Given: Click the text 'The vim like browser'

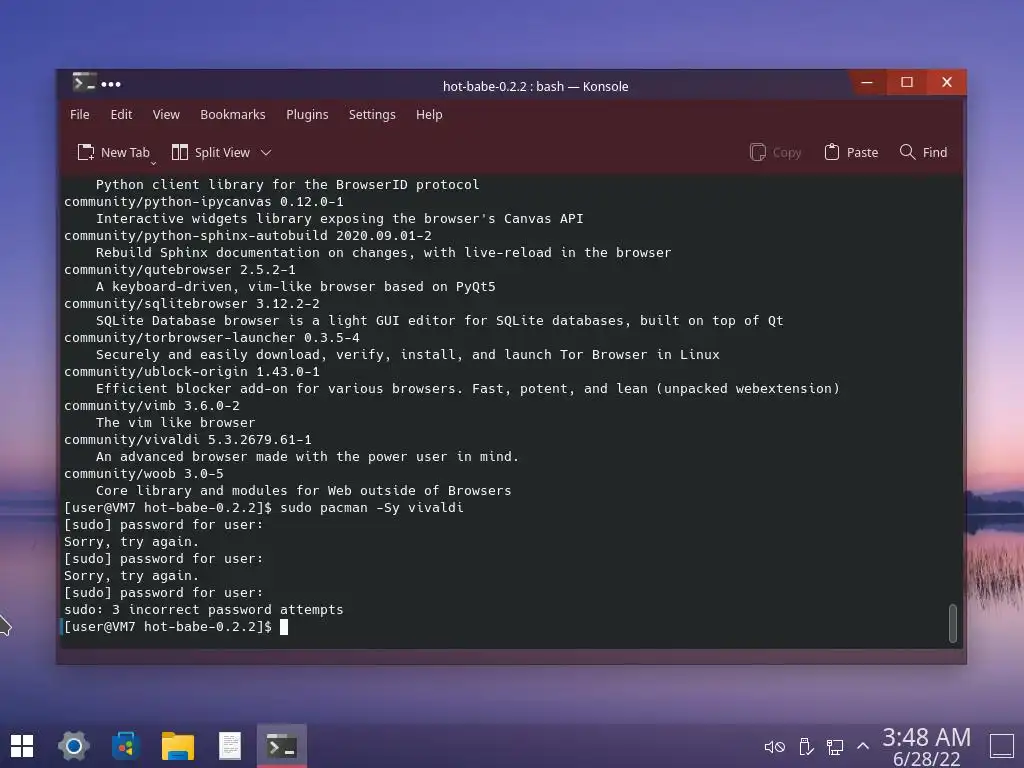Looking at the screenshot, I should click(x=176, y=423).
